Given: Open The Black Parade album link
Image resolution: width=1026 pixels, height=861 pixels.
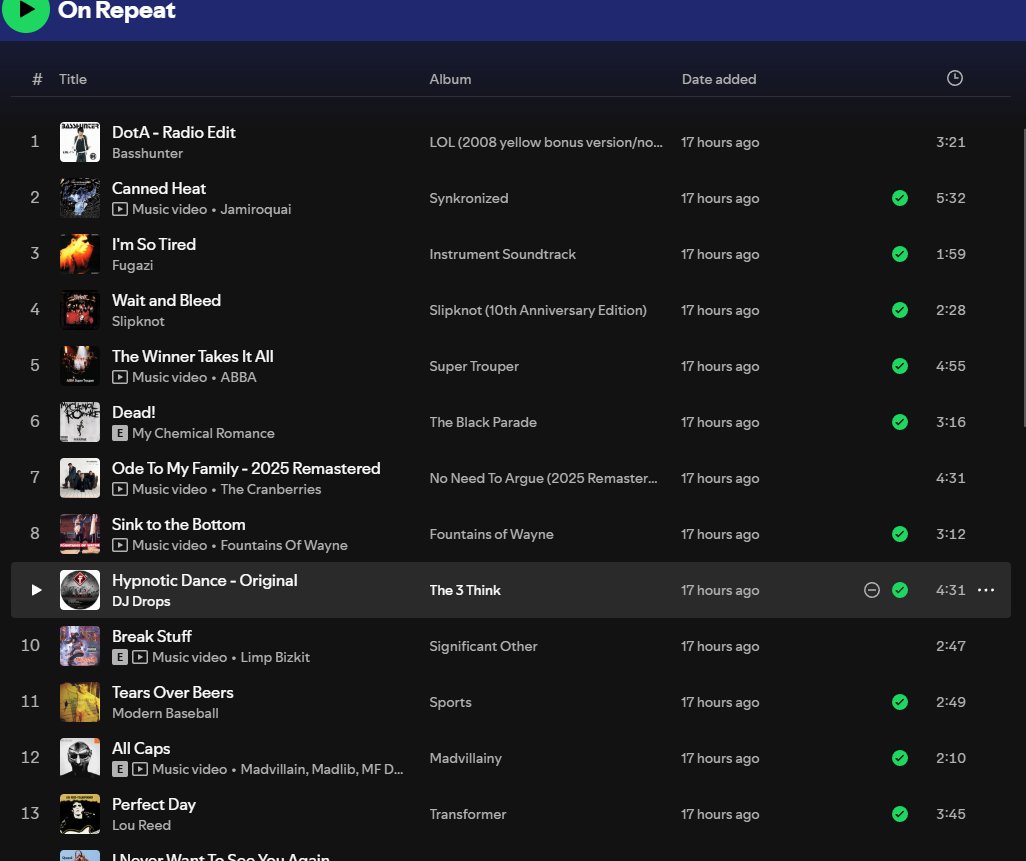Looking at the screenshot, I should point(483,423).
